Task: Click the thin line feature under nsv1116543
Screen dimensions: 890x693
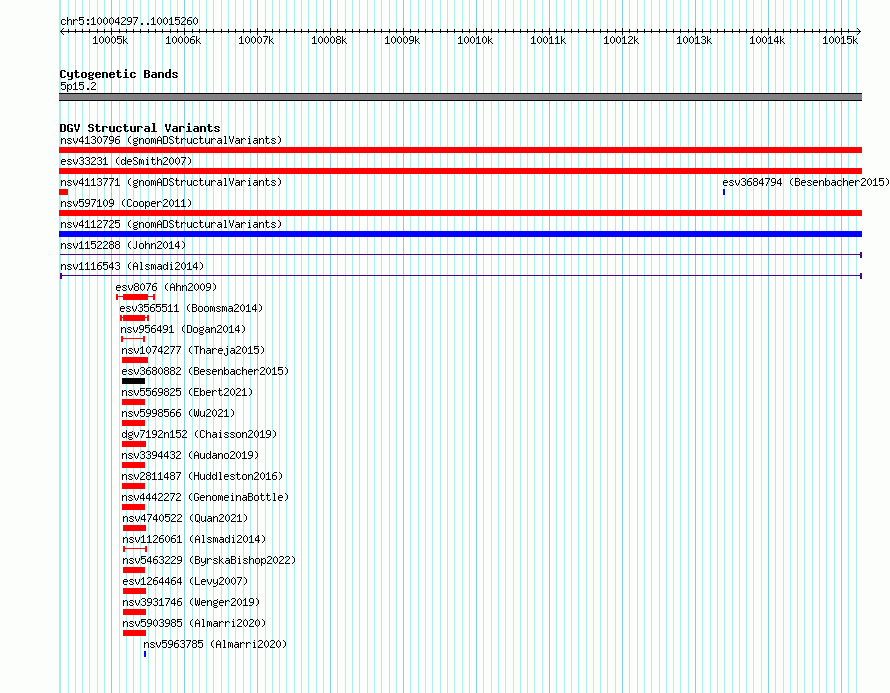Action: pos(460,276)
